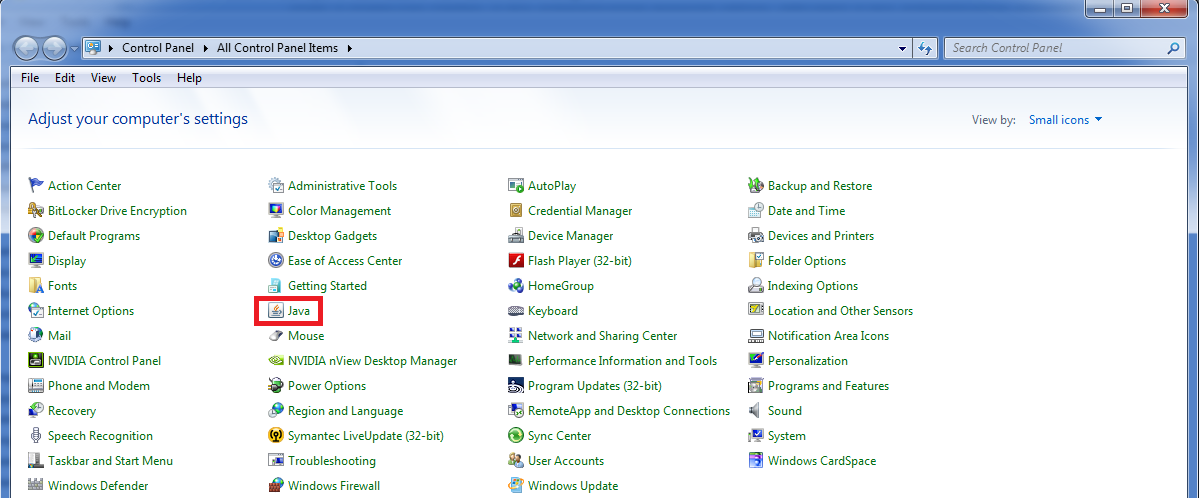Open the Mail icon

(x=36, y=336)
